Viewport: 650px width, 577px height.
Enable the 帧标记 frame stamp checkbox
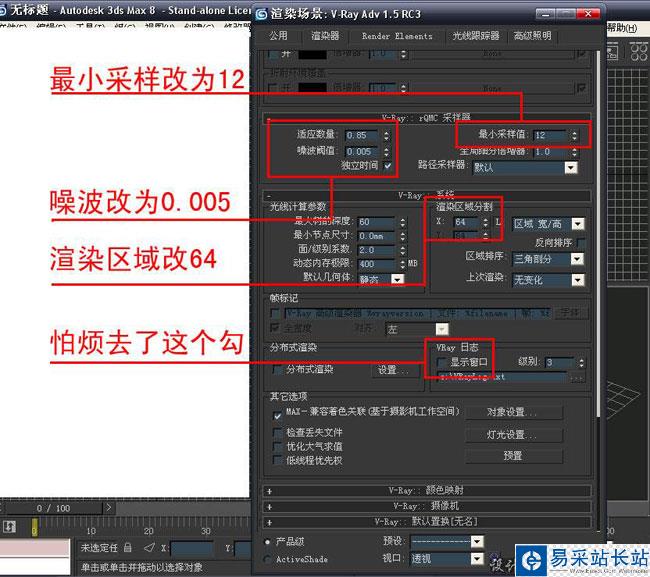click(x=274, y=313)
